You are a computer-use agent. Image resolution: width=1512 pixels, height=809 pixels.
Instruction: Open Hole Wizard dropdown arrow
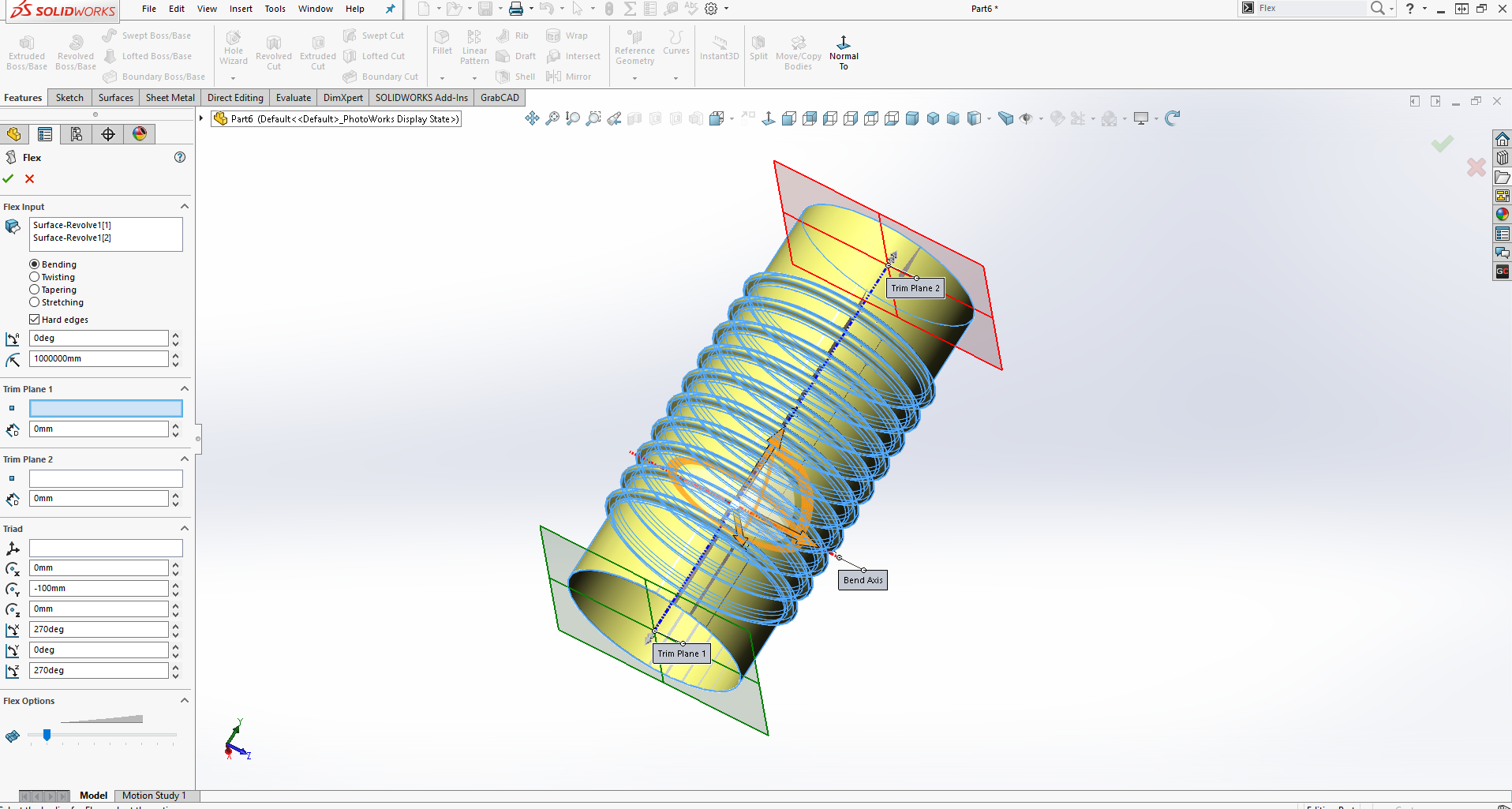(x=233, y=78)
